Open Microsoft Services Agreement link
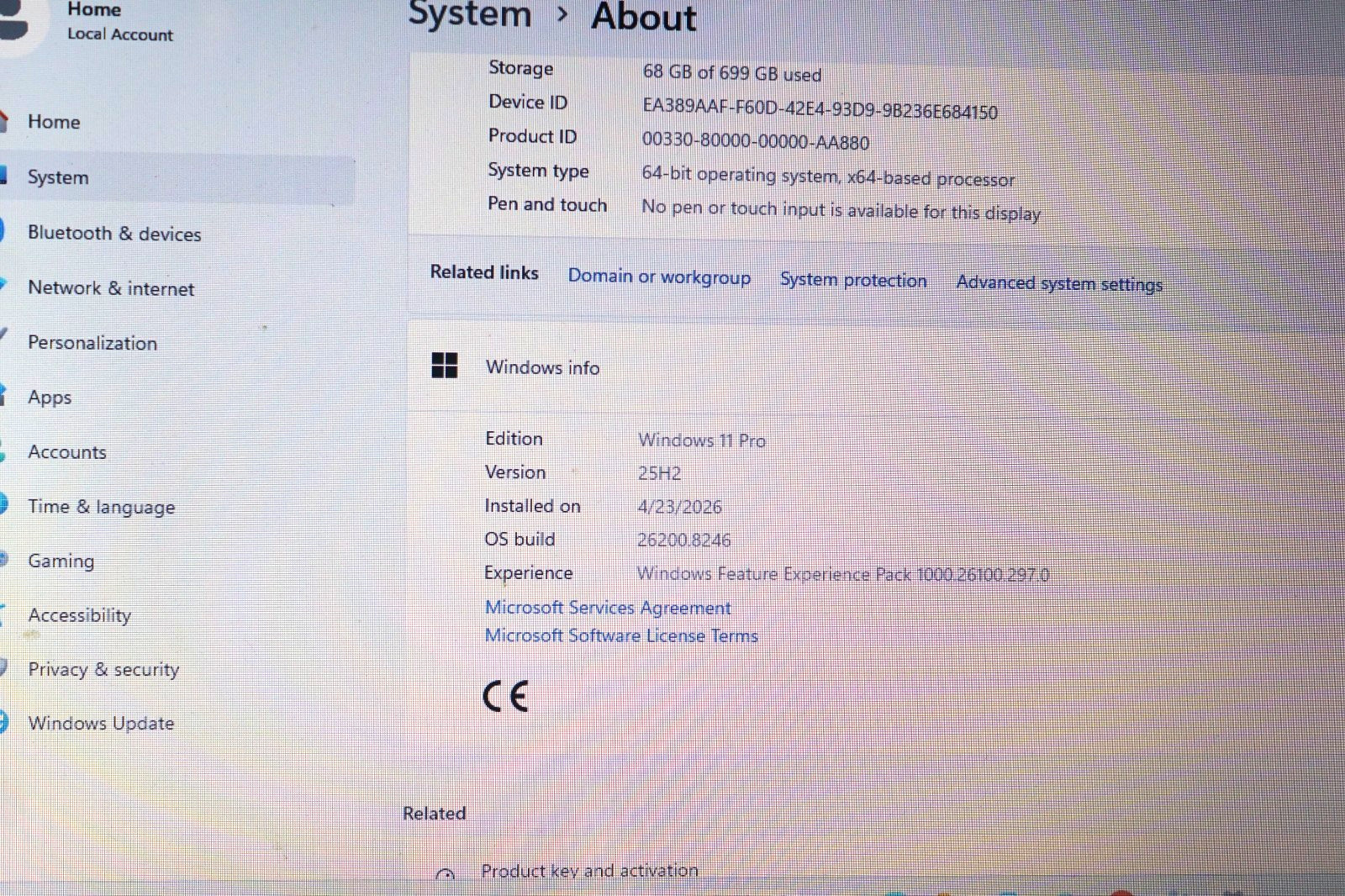Screen dimensions: 1345x896 pyautogui.click(x=608, y=607)
